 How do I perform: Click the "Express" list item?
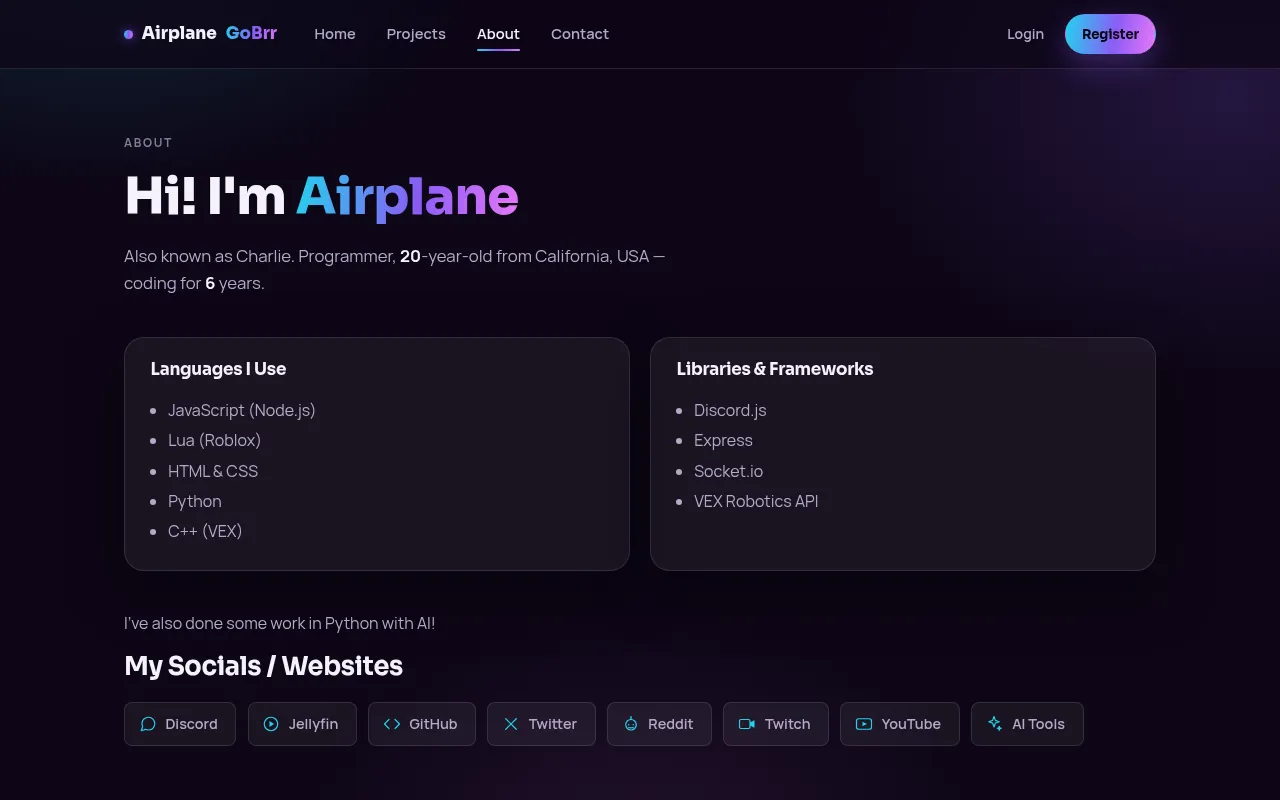click(x=723, y=440)
